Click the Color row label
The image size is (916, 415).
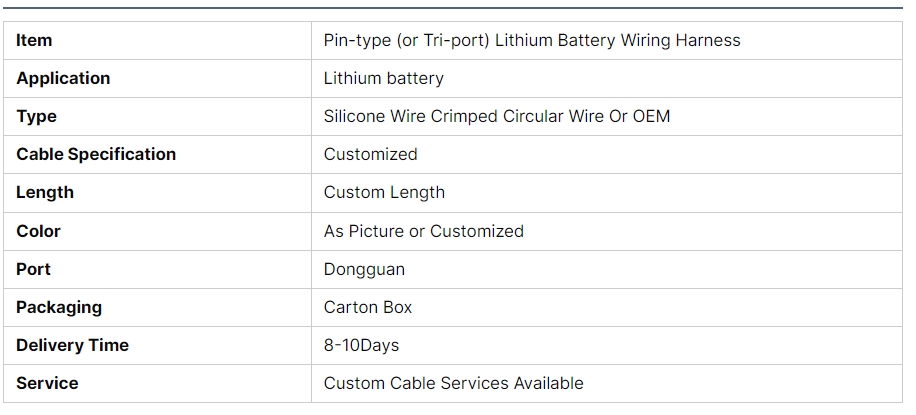(x=38, y=231)
